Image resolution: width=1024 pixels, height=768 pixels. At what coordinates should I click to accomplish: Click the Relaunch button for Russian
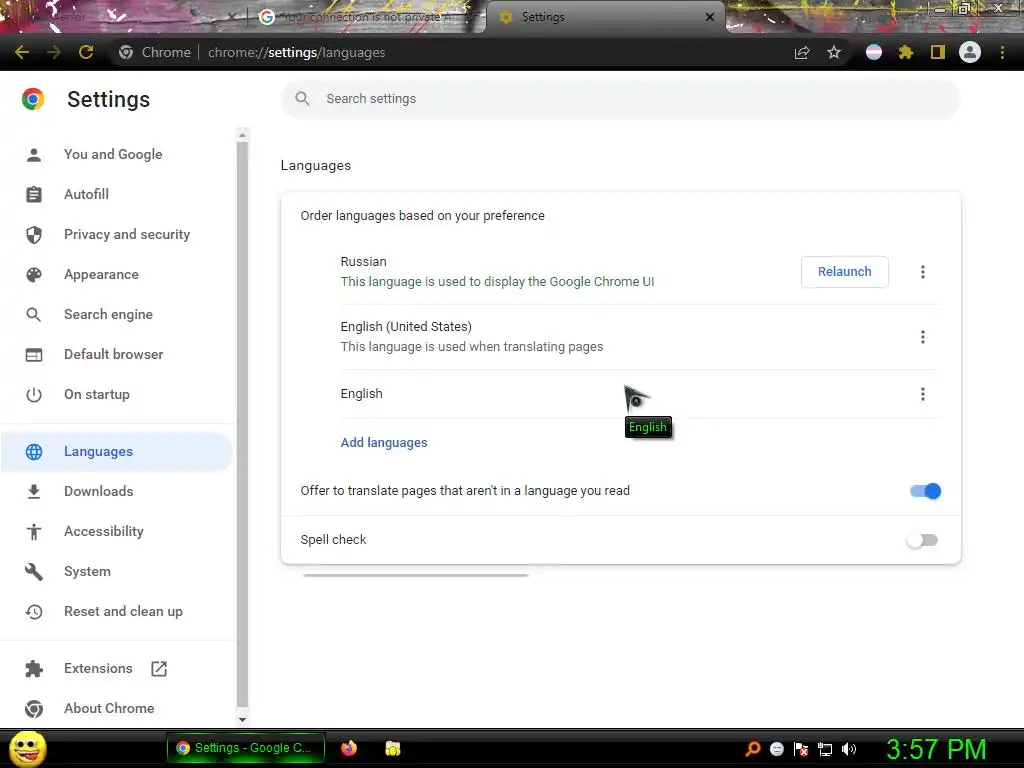click(x=844, y=272)
